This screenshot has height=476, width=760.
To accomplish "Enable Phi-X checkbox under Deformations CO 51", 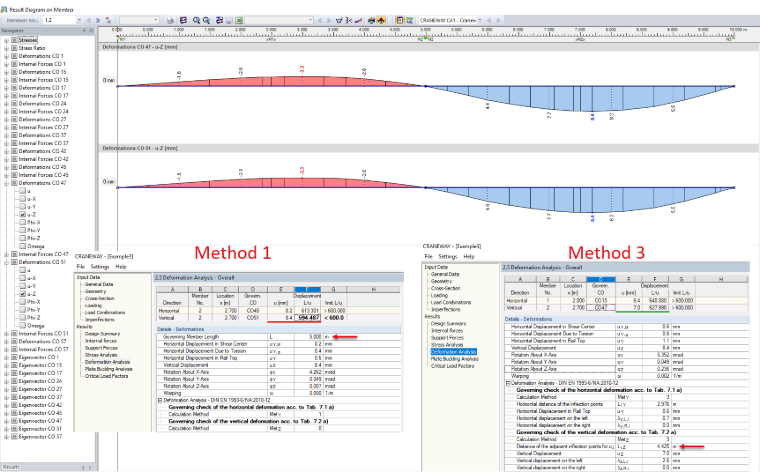I will point(22,301).
